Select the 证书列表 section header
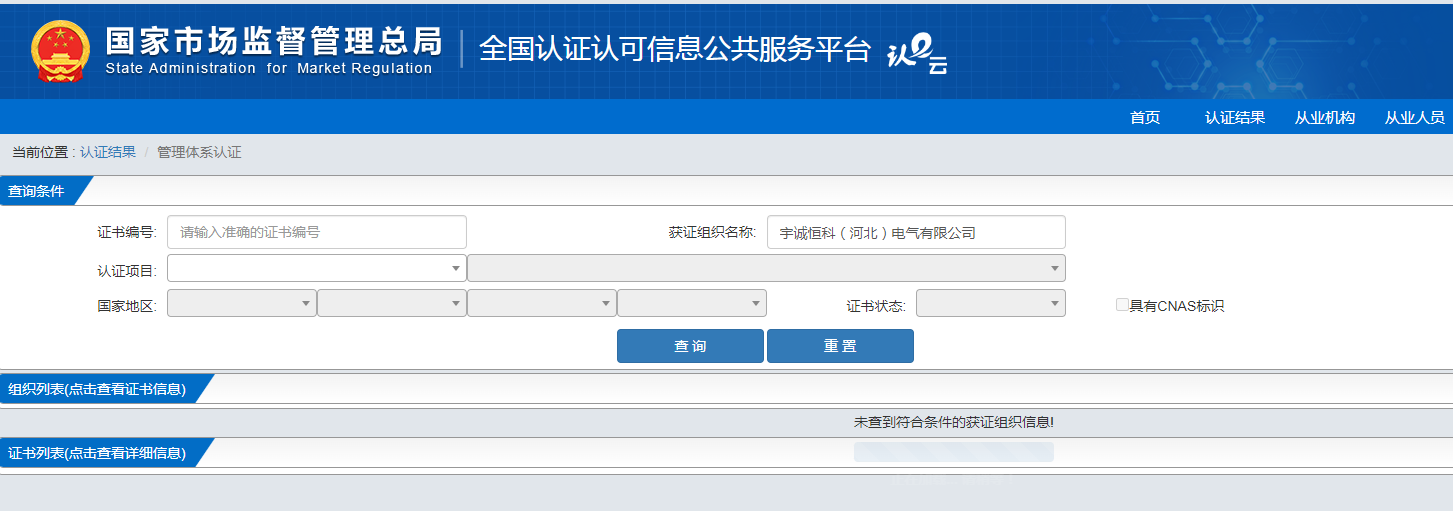1453x511 pixels. [97, 453]
